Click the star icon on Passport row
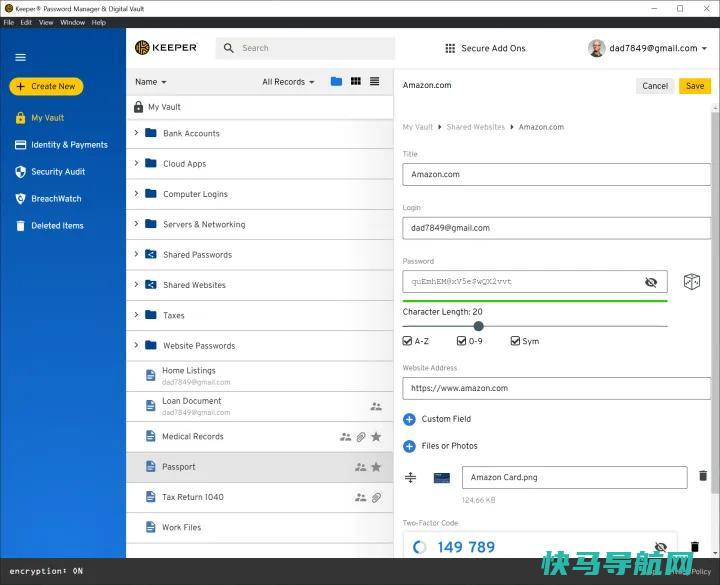Image resolution: width=720 pixels, height=585 pixels. click(376, 467)
